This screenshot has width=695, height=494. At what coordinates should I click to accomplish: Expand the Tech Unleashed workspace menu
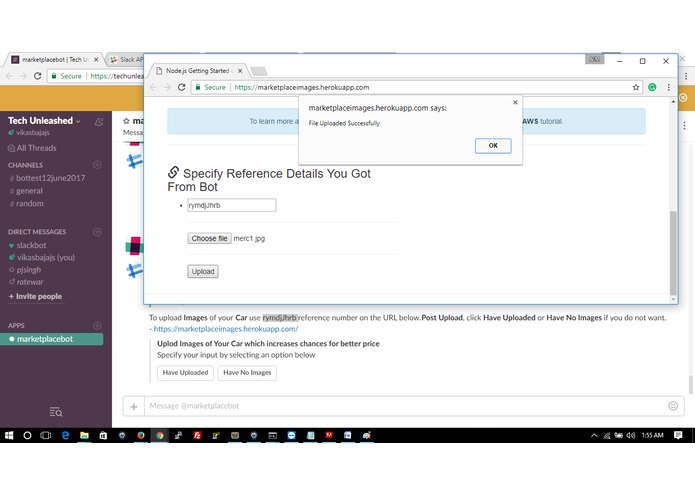tap(44, 121)
